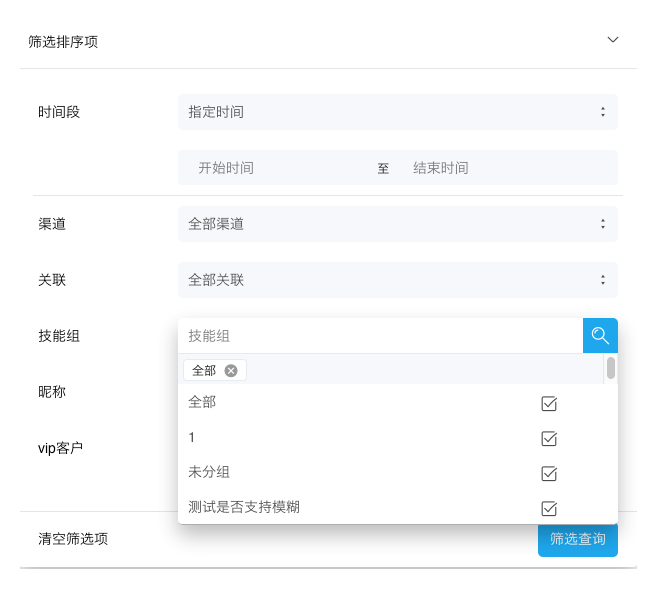Collapse the 筛选排序项 panel chevron
The image size is (657, 589).
tap(613, 40)
